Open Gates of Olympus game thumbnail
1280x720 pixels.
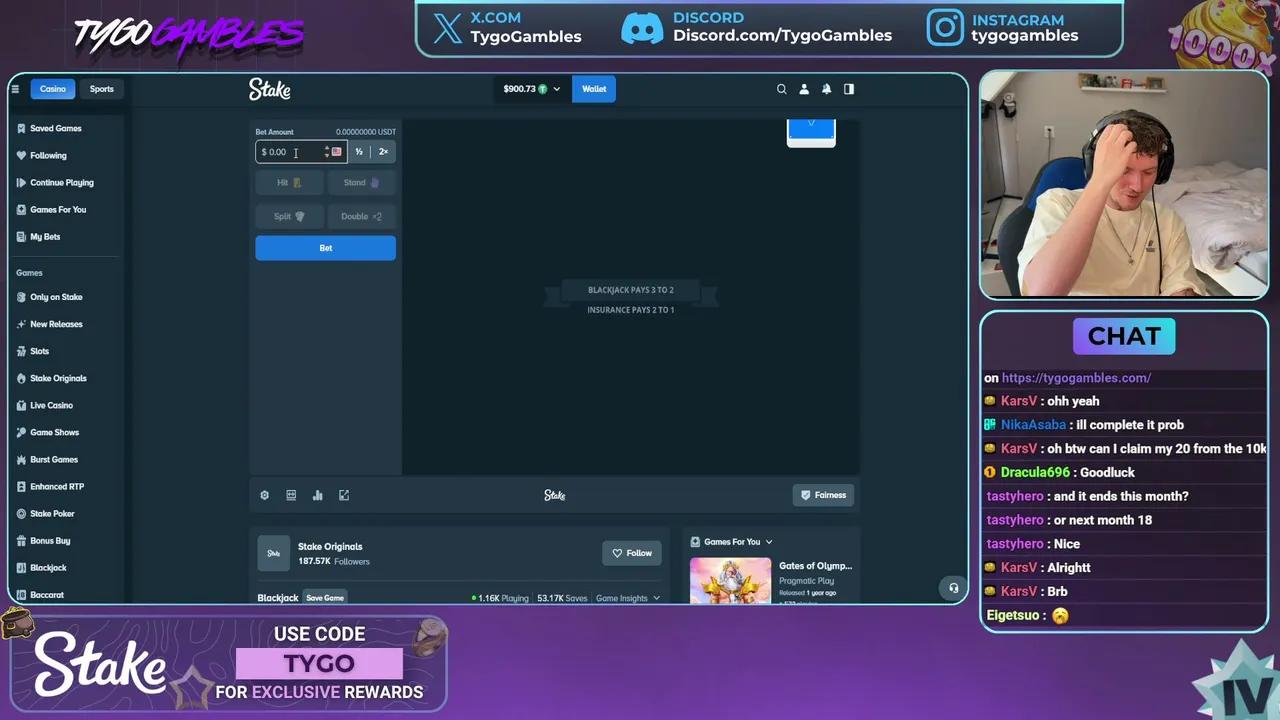[x=730, y=581]
